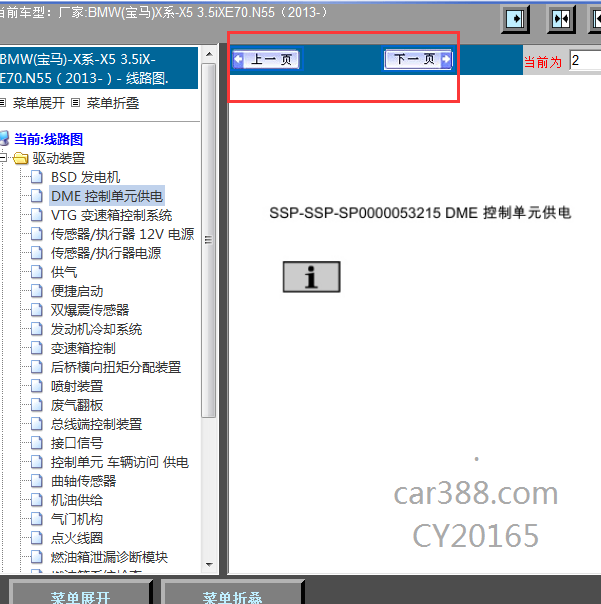Collapse the 驱动装置 folder node
Screen dimensions: 601x604
[3, 158]
